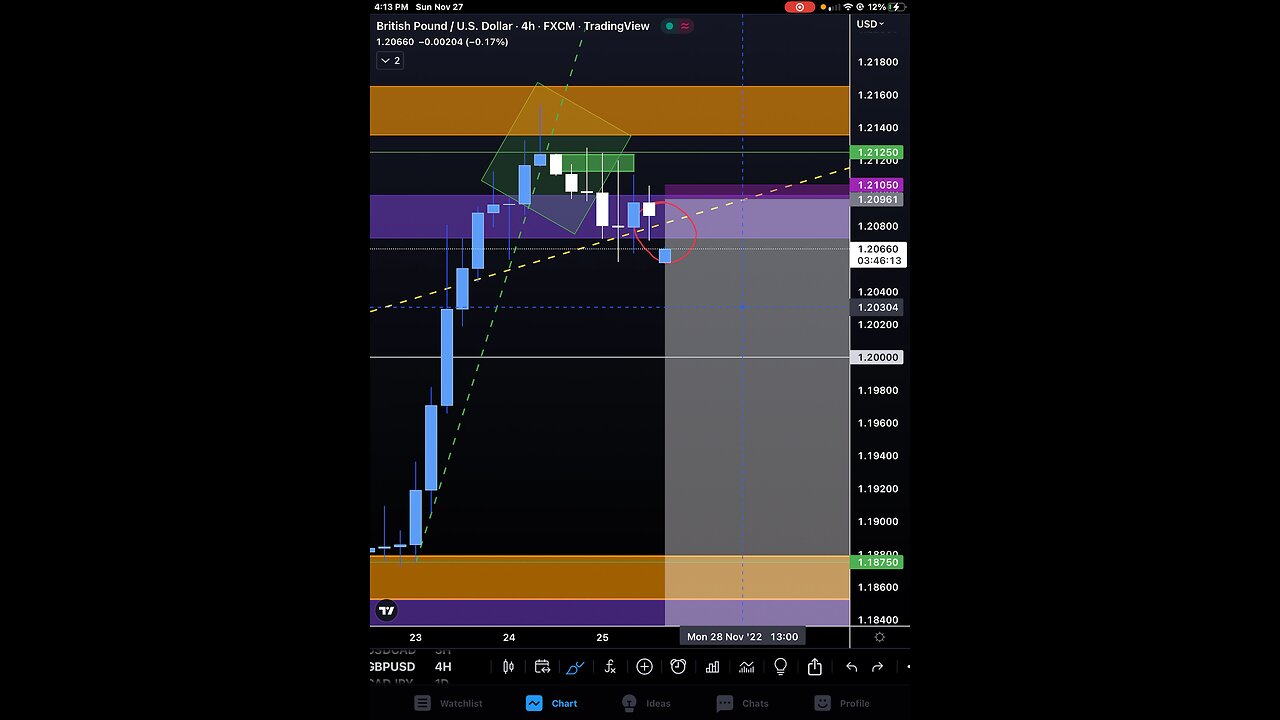Image resolution: width=1280 pixels, height=720 pixels.
Task: Open the date range calendar tool
Action: click(x=542, y=667)
